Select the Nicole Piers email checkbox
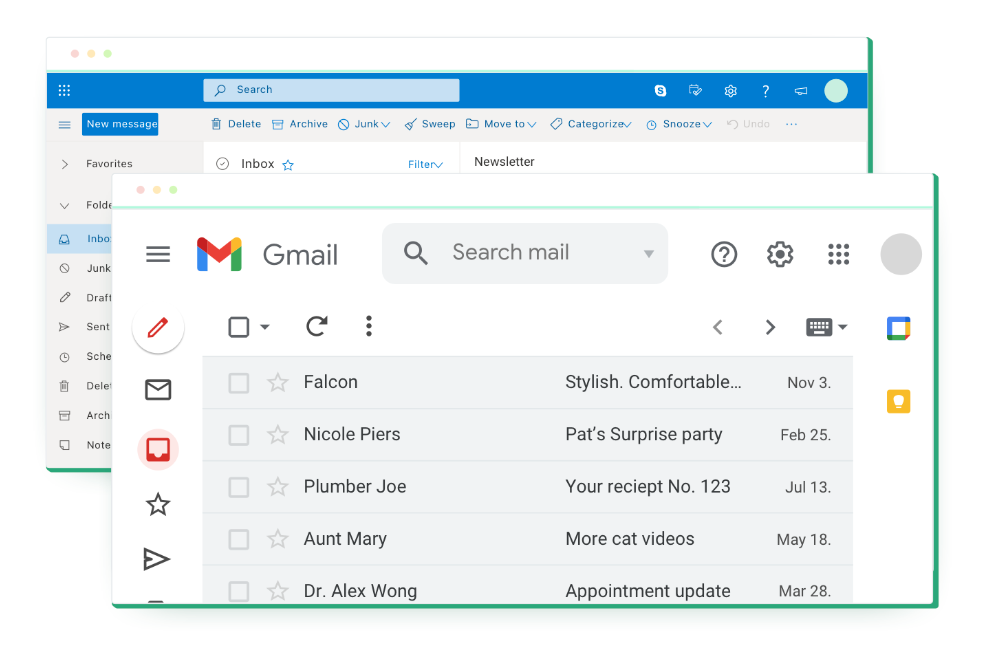 [x=239, y=435]
